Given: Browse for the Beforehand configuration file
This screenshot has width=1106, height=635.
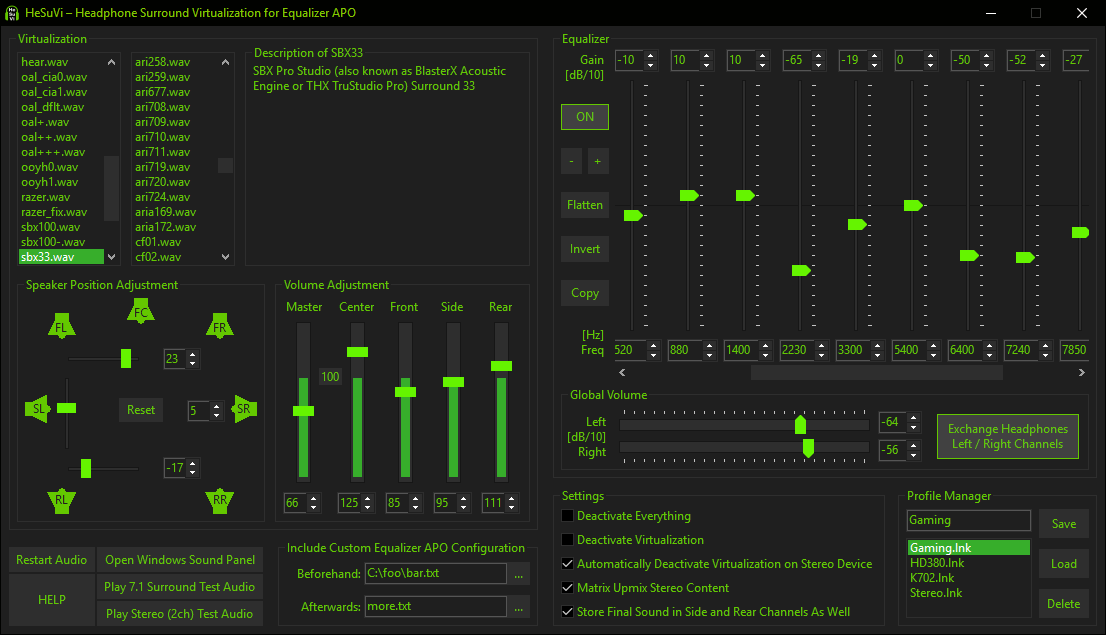Looking at the screenshot, I should tap(518, 574).
